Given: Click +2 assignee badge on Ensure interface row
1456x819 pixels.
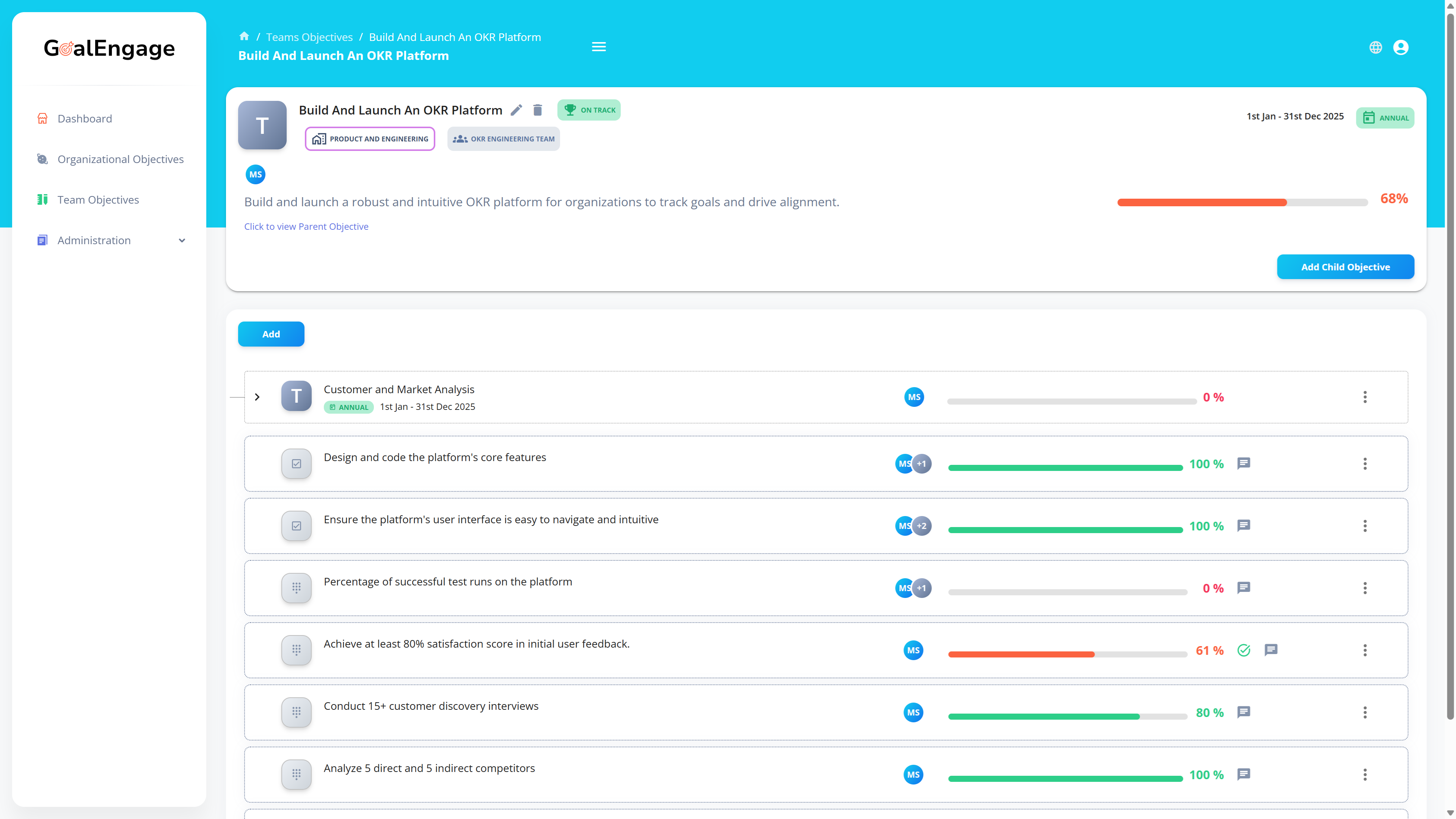Looking at the screenshot, I should pyautogui.click(x=922, y=526).
